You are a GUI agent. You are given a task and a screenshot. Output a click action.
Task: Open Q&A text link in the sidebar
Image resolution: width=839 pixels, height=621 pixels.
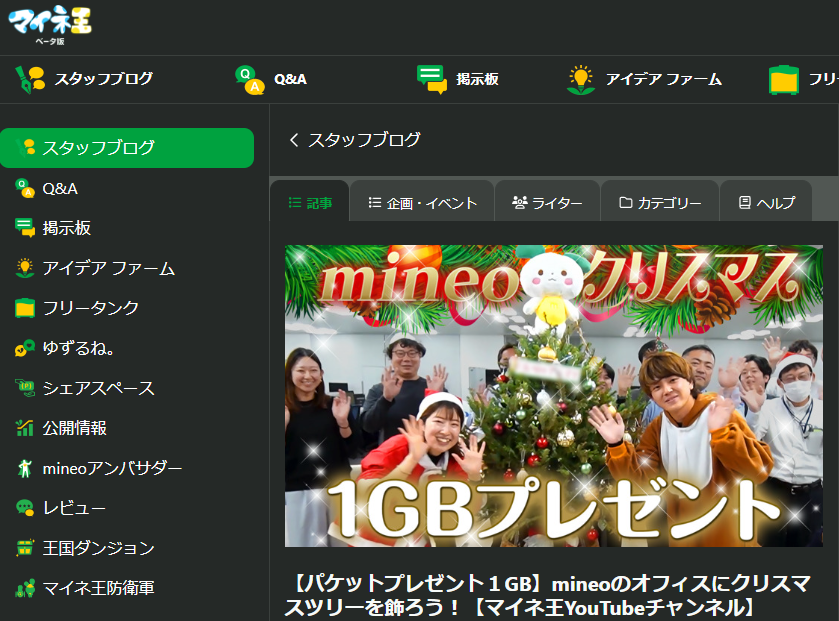point(60,189)
